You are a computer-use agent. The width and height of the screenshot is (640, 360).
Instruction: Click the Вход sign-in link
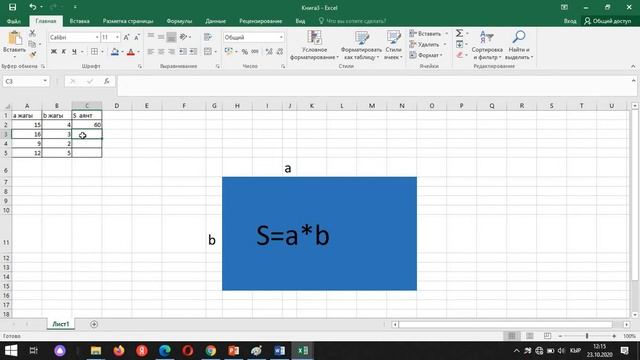click(x=570, y=21)
